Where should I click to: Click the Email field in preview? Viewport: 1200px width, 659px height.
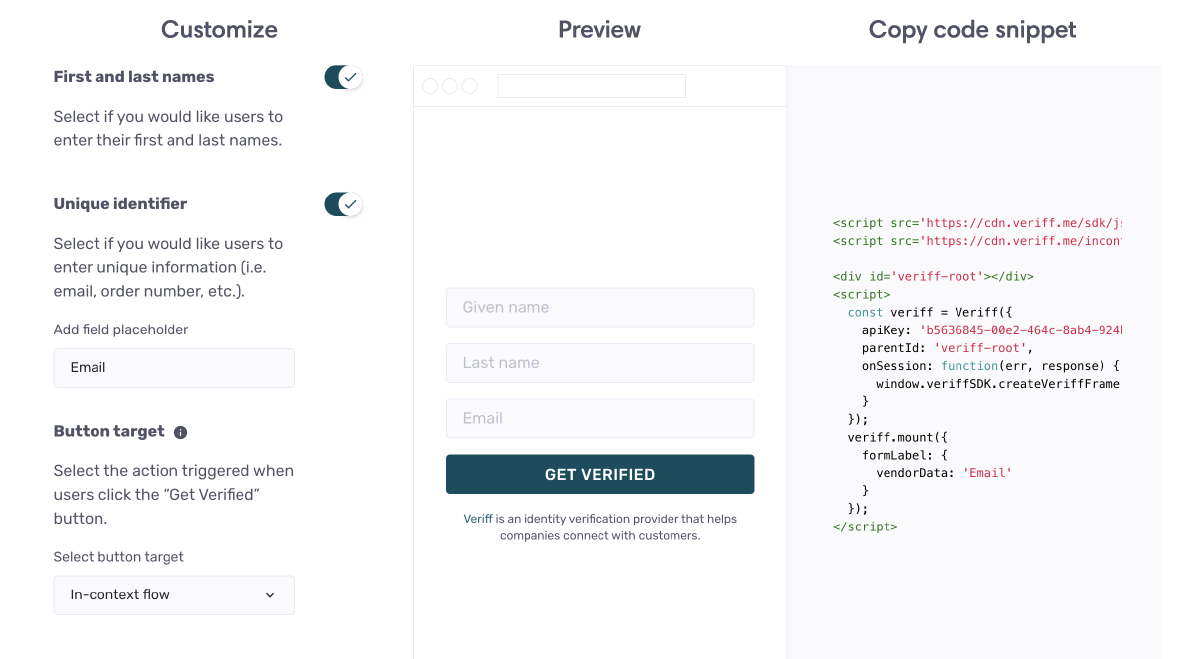600,418
